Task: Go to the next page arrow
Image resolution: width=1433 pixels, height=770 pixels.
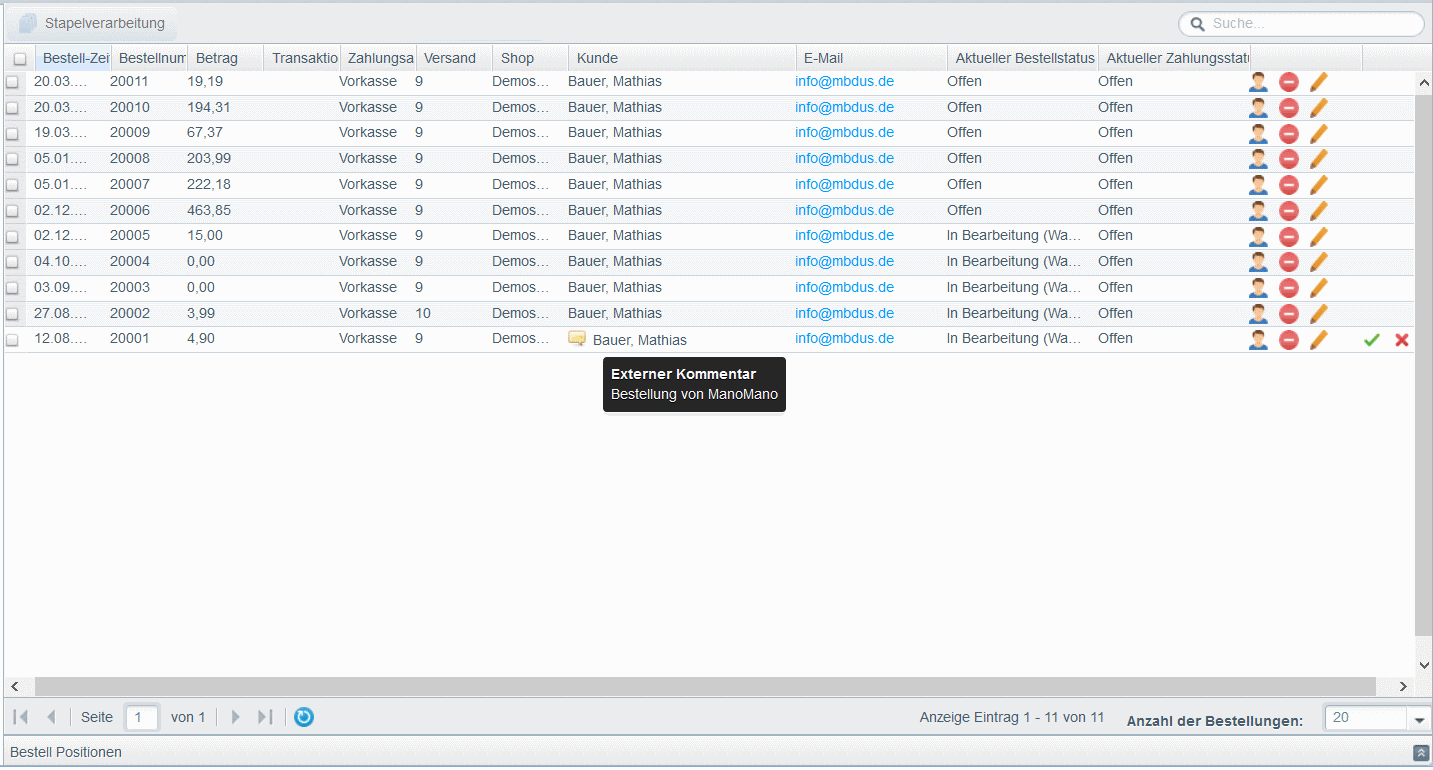Action: pos(236,717)
